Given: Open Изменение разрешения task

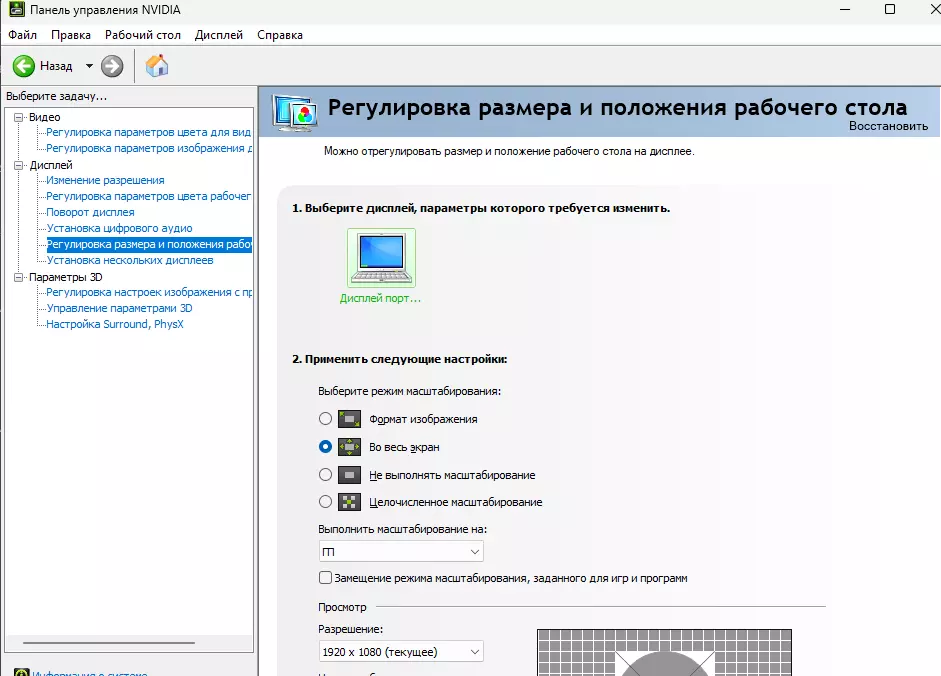Looking at the screenshot, I should pyautogui.click(x=105, y=180).
